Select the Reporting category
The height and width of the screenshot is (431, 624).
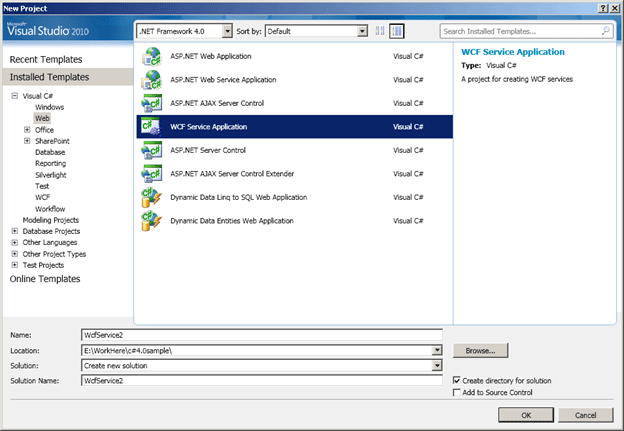[51, 163]
